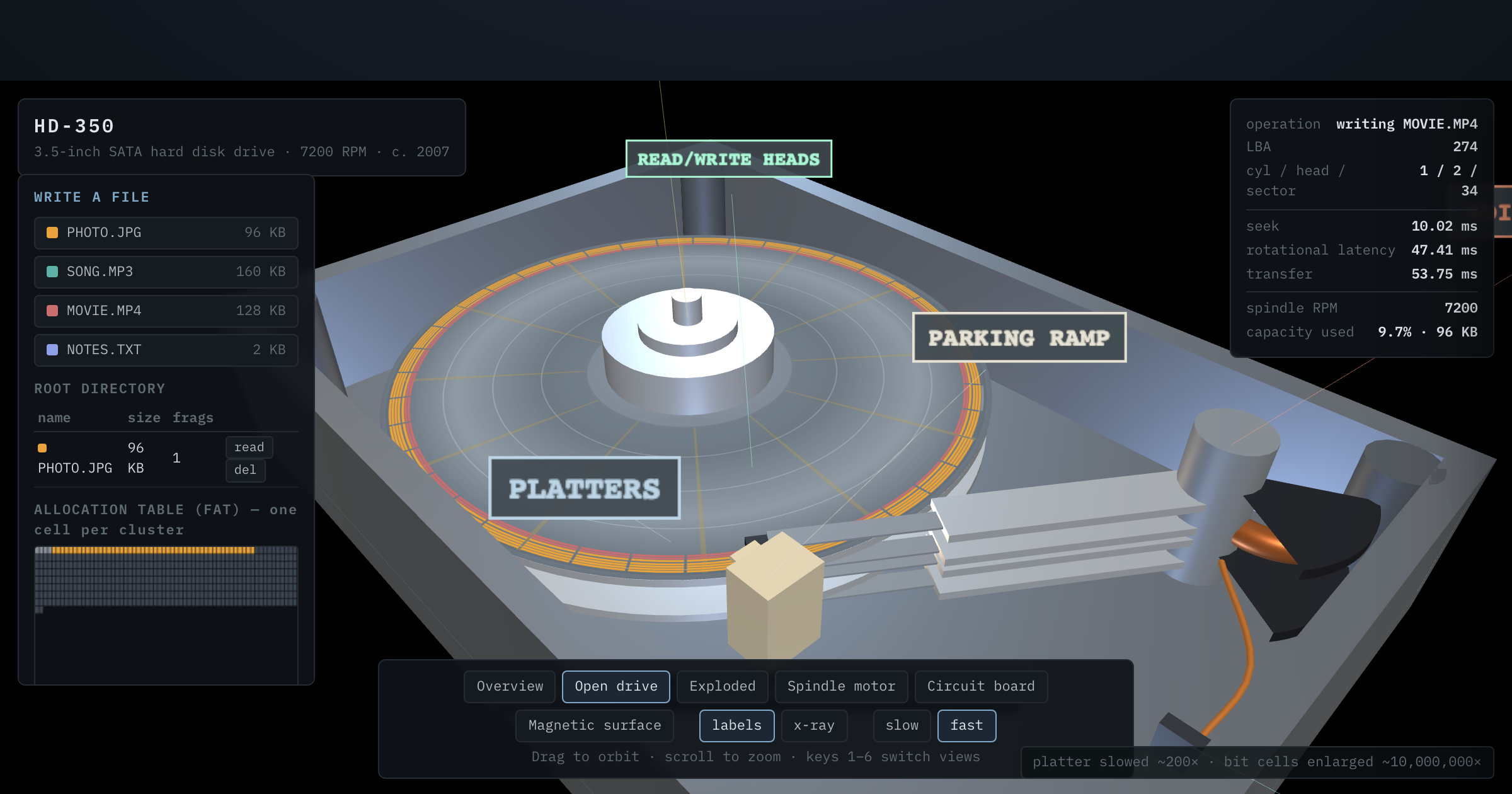Read PHOTO.JPG from root directory
The width and height of the screenshot is (1512, 794).
coord(249,447)
